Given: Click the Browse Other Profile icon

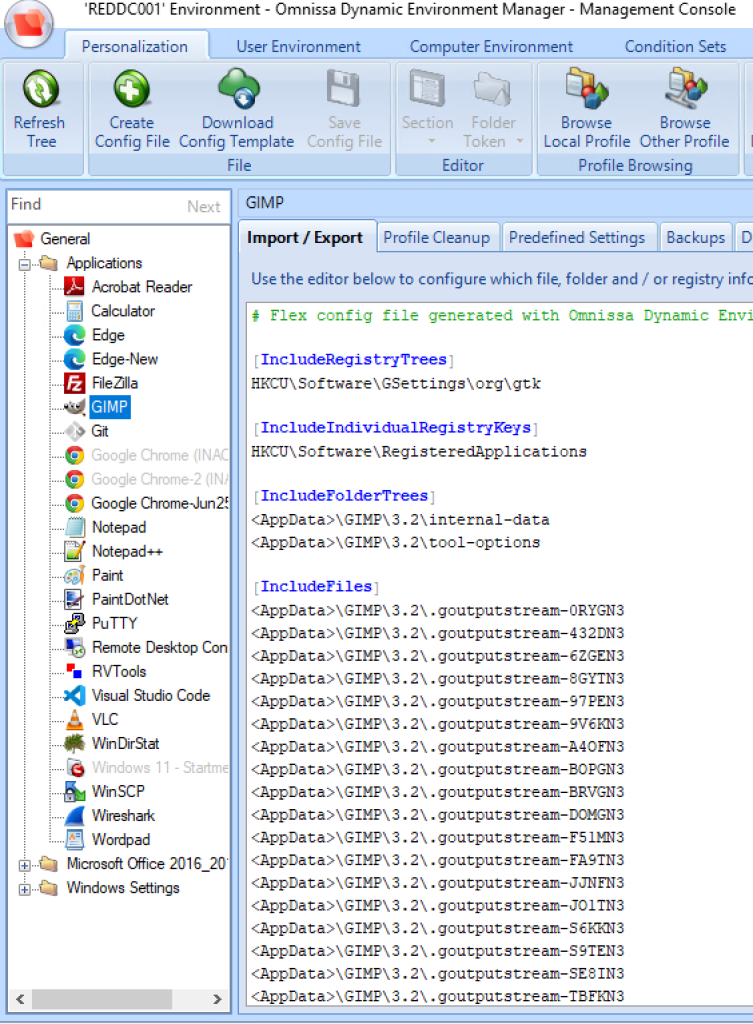Looking at the screenshot, I should (x=685, y=89).
